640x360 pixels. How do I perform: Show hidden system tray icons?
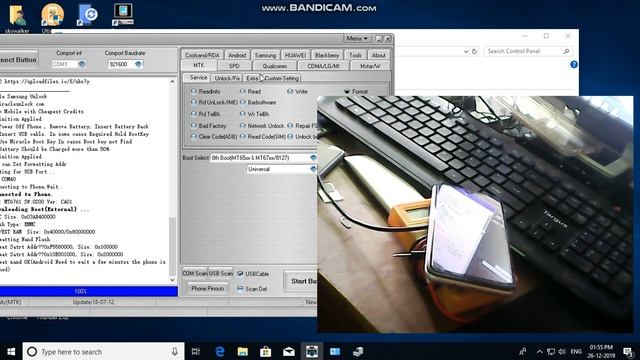pos(540,351)
